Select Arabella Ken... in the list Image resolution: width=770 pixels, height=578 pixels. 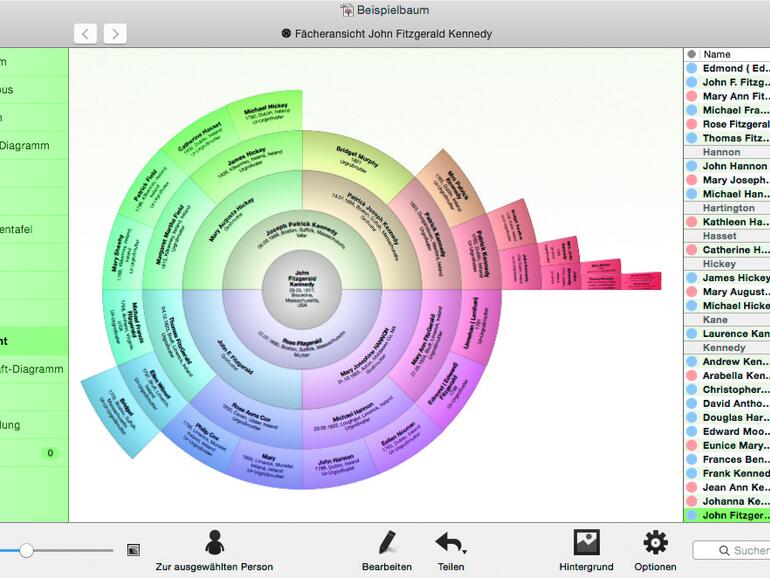[x=727, y=376]
